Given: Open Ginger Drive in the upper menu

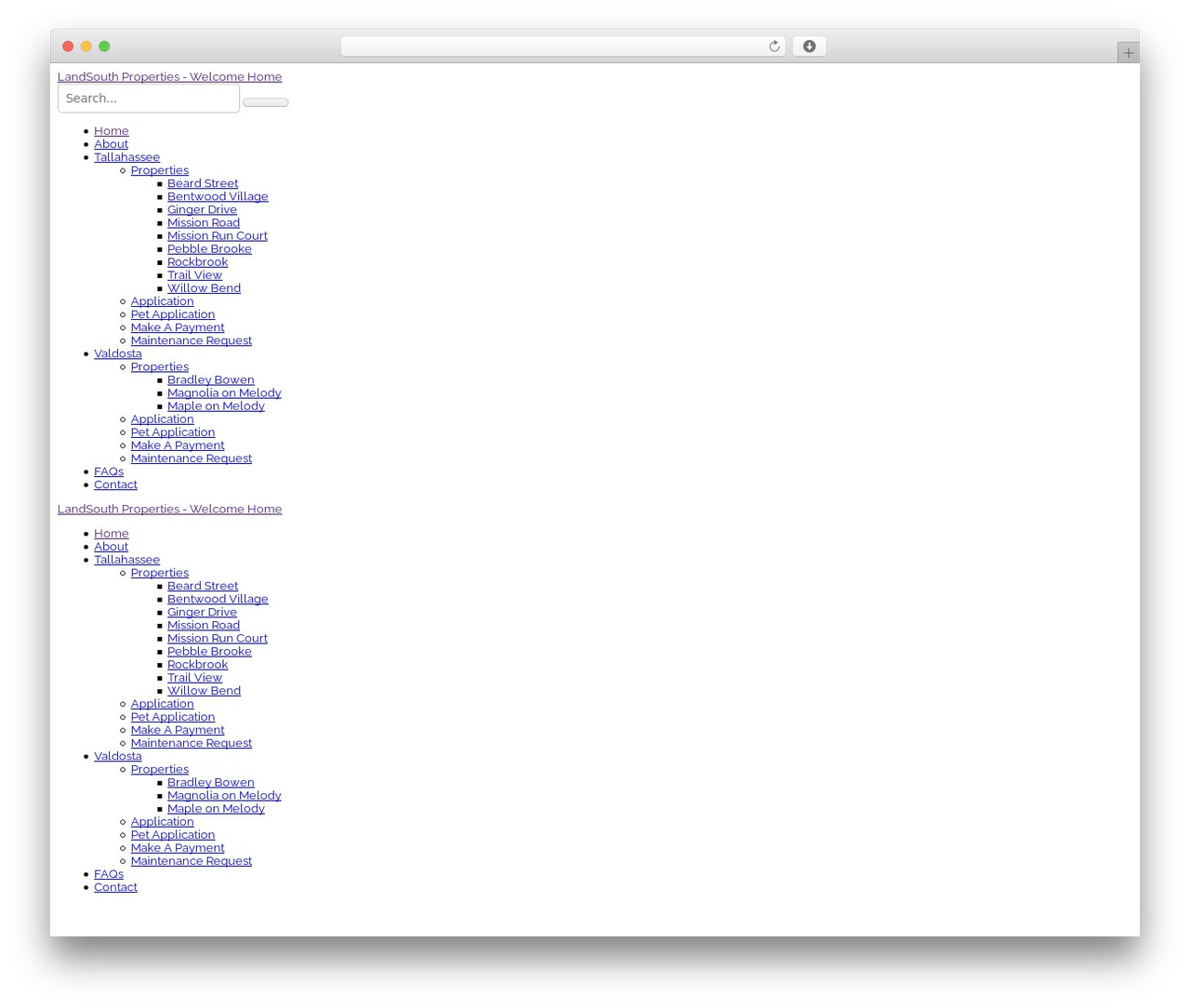Looking at the screenshot, I should (x=202, y=209).
